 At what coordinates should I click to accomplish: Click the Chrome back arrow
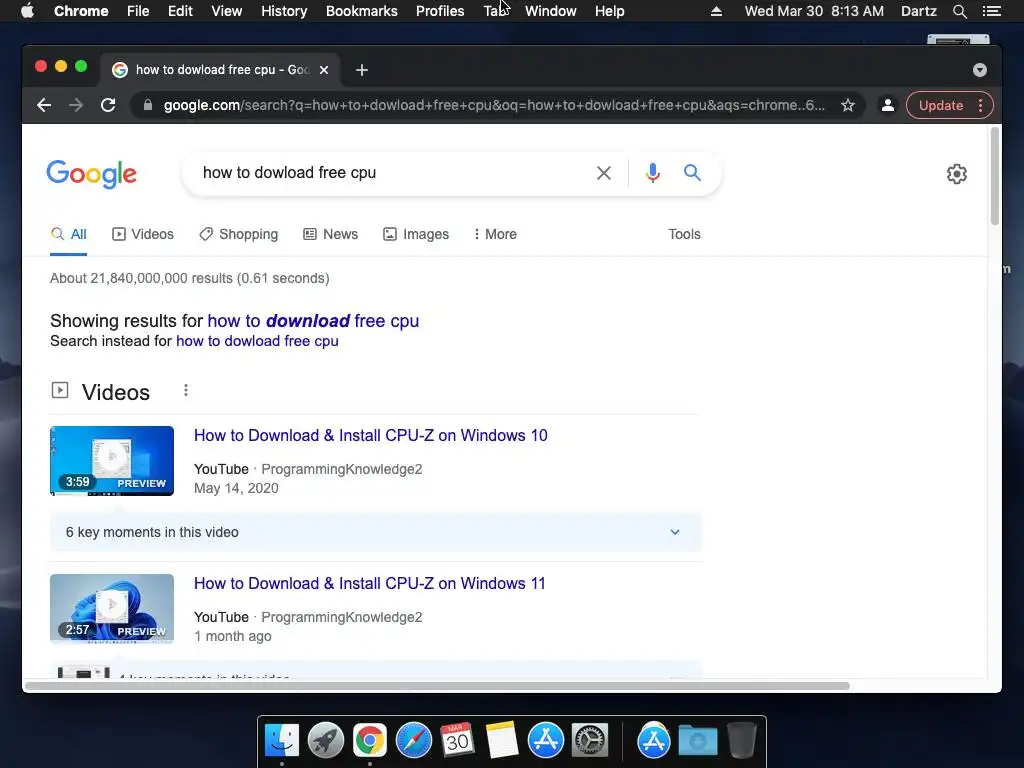pyautogui.click(x=44, y=105)
